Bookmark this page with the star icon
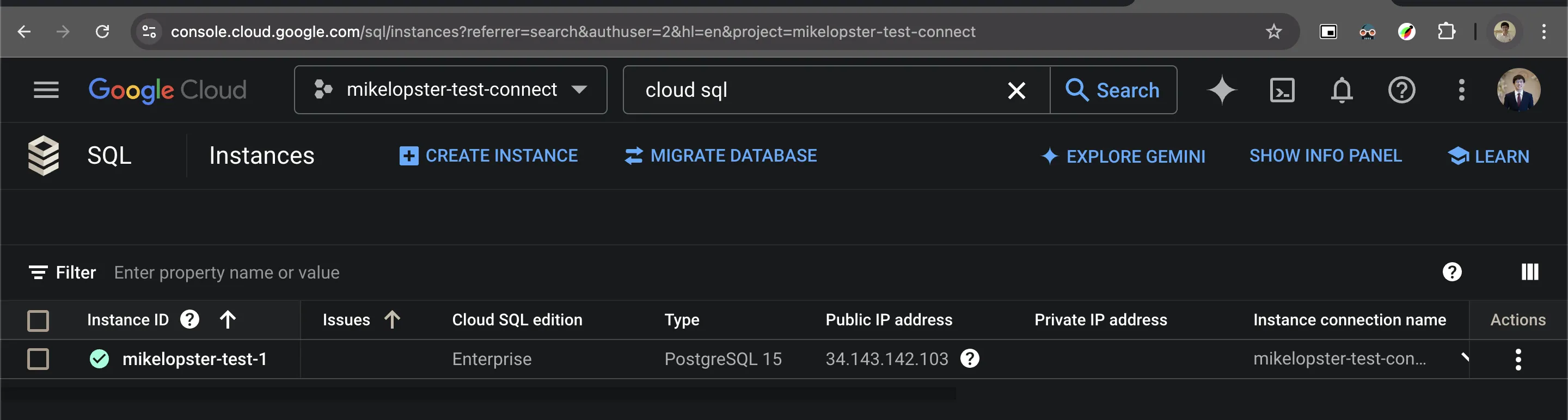This screenshot has height=420, width=1568. 1273,32
